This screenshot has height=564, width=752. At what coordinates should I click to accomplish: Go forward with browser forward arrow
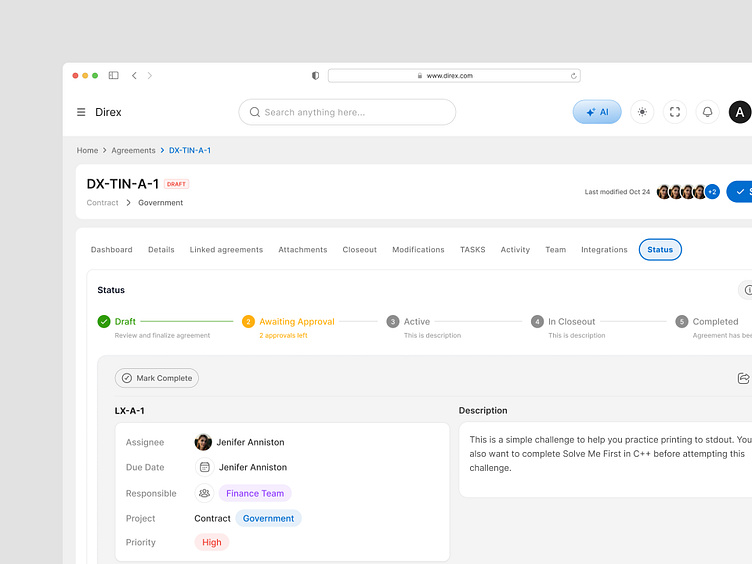tap(150, 75)
